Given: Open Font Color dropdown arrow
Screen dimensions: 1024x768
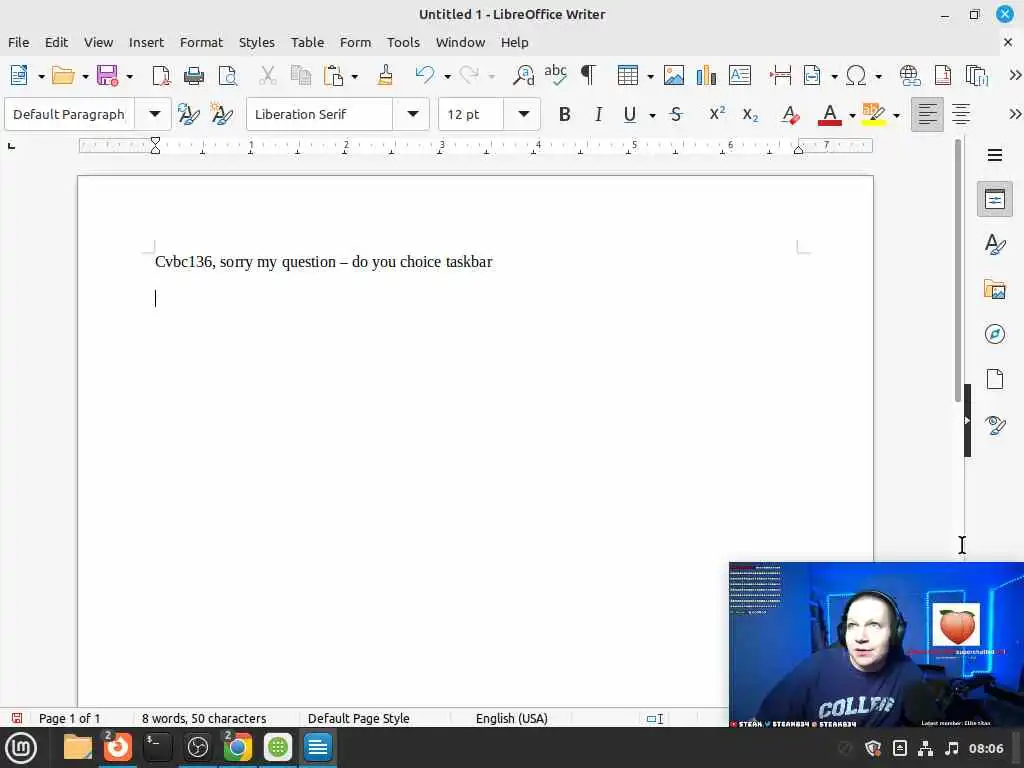Looking at the screenshot, I should pos(852,116).
